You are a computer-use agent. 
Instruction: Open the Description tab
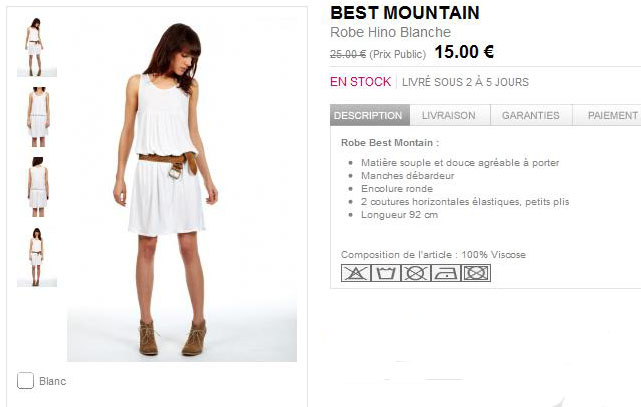click(370, 115)
